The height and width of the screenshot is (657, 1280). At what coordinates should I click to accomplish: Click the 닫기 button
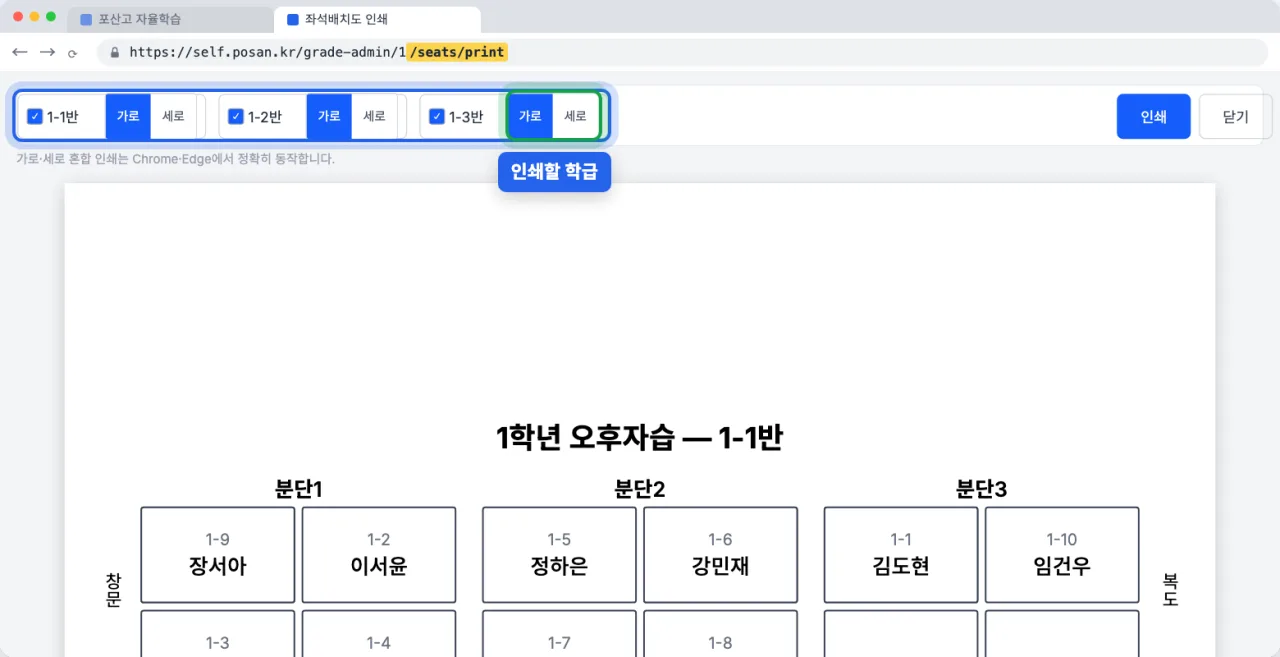(x=1235, y=116)
